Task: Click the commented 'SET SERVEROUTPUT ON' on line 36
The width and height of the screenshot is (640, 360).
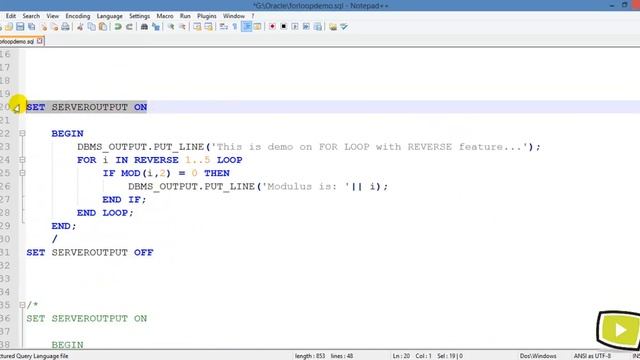Action: coord(87,318)
